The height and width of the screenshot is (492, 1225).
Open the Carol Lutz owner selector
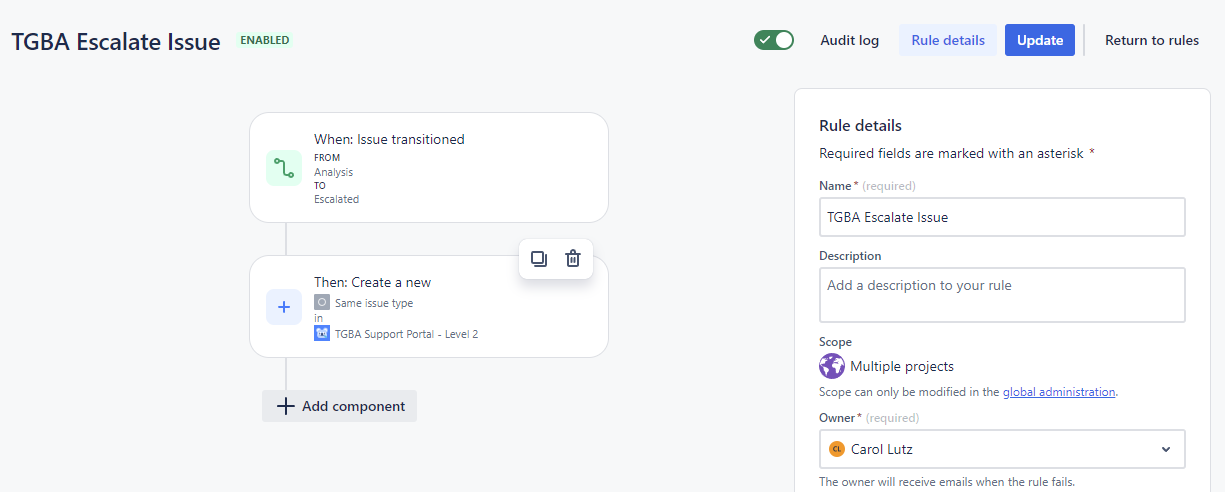1002,449
